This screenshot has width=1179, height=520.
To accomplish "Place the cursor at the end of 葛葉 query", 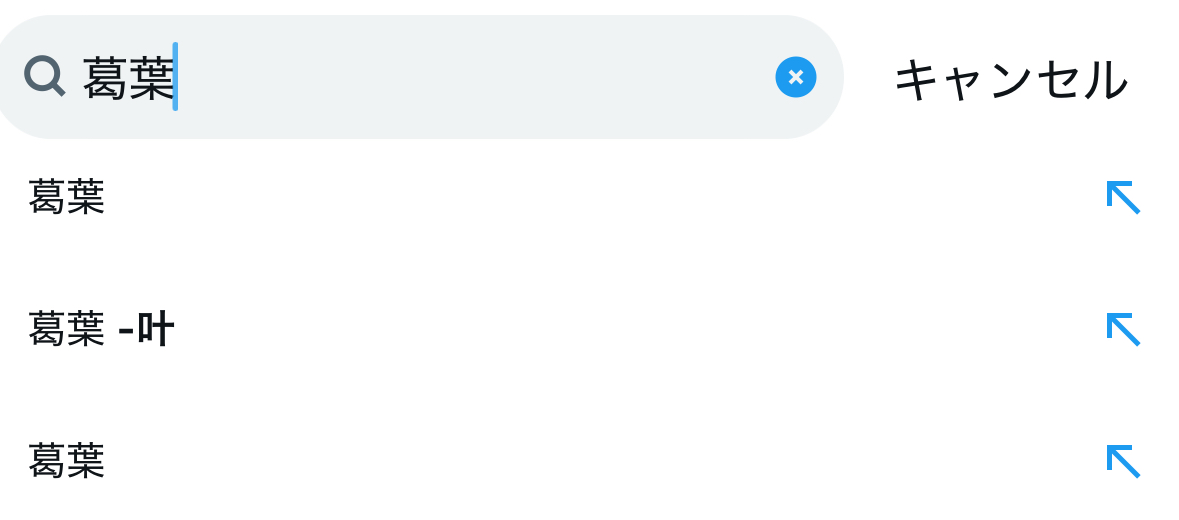I will [x=177, y=78].
